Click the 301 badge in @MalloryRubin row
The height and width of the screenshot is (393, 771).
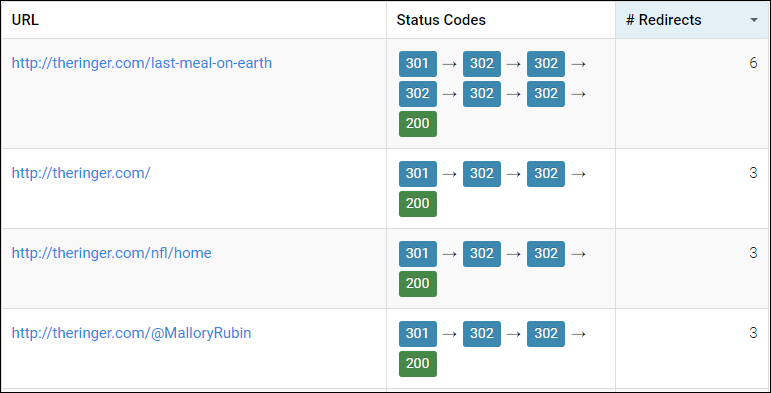coord(417,334)
